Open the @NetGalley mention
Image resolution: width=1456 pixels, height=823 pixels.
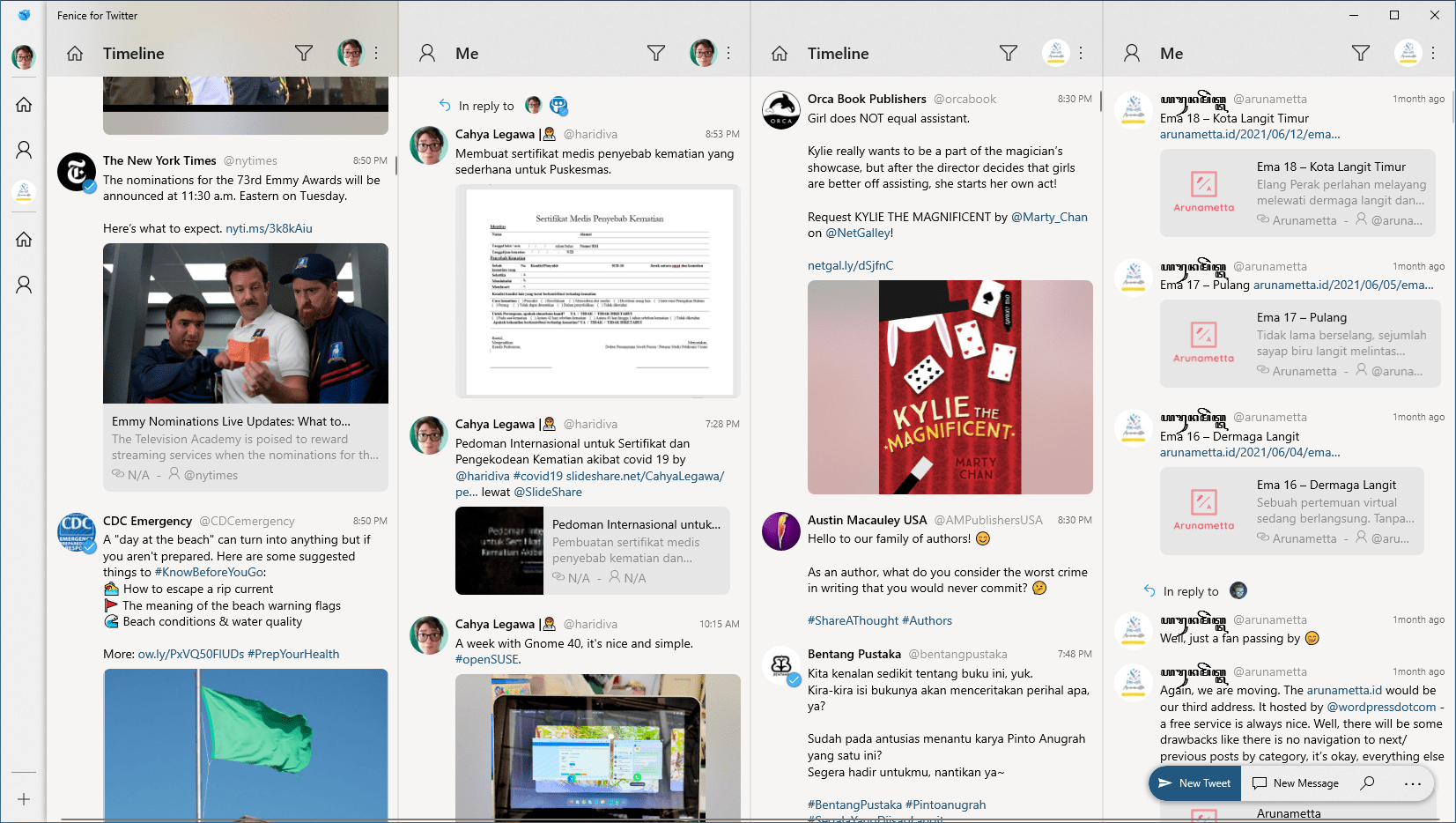pos(858,233)
